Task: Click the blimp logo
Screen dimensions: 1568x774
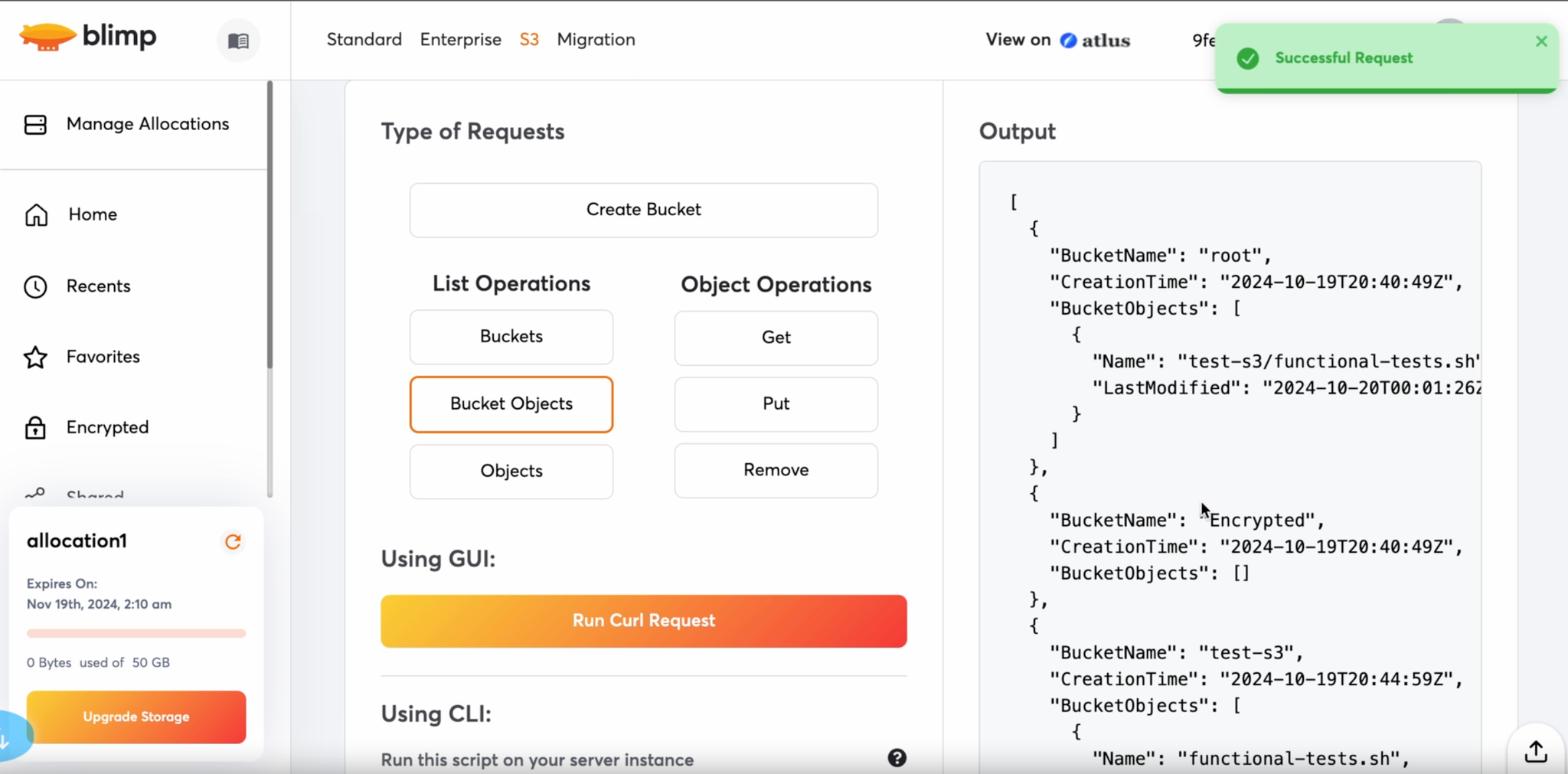Action: pyautogui.click(x=87, y=37)
